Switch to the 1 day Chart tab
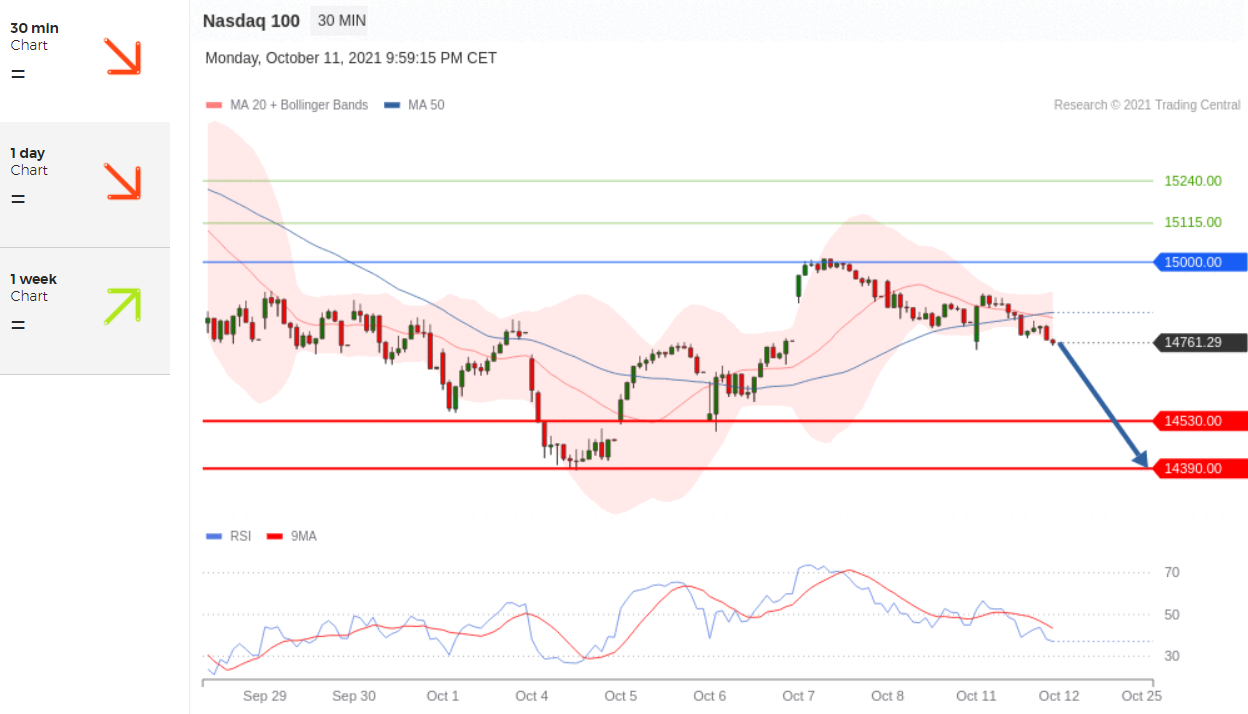Image resolution: width=1248 pixels, height=714 pixels. pos(85,185)
